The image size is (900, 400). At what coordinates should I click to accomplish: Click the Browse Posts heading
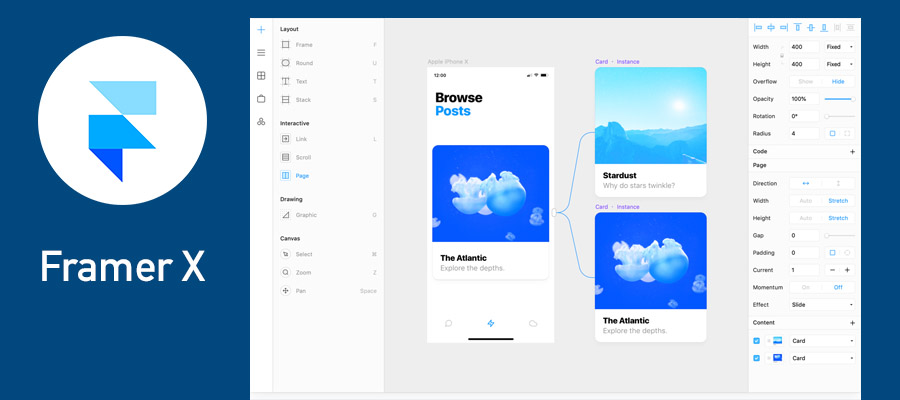pos(459,104)
